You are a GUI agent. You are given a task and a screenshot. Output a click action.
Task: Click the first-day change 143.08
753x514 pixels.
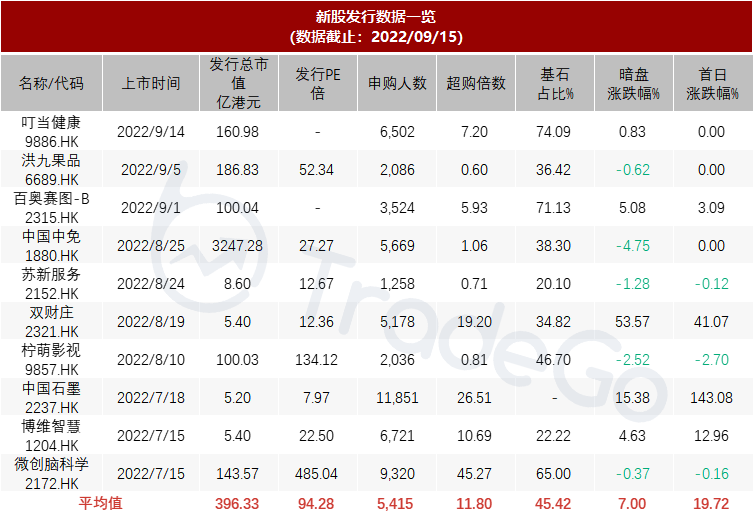(x=711, y=397)
